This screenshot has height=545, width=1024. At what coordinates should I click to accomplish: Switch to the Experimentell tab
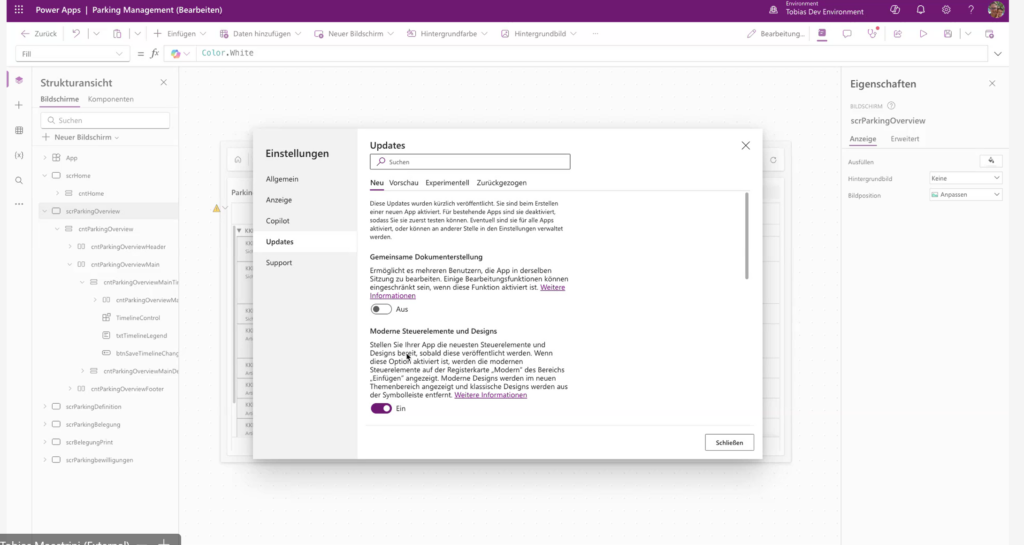pos(447,183)
